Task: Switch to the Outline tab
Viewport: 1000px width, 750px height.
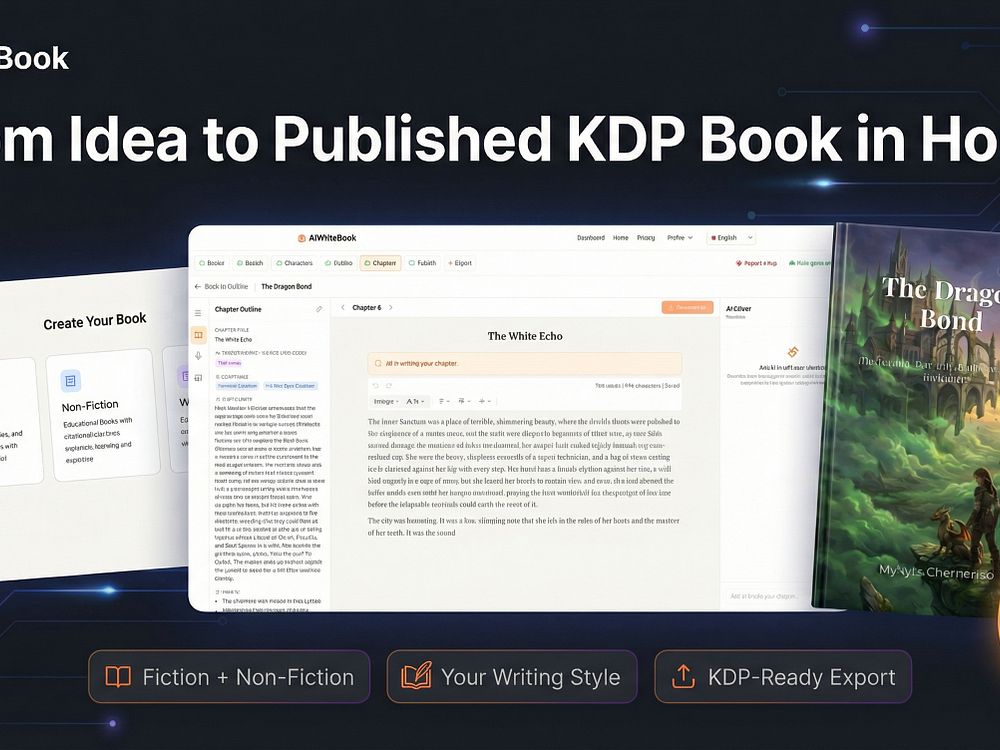Action: [x=339, y=263]
